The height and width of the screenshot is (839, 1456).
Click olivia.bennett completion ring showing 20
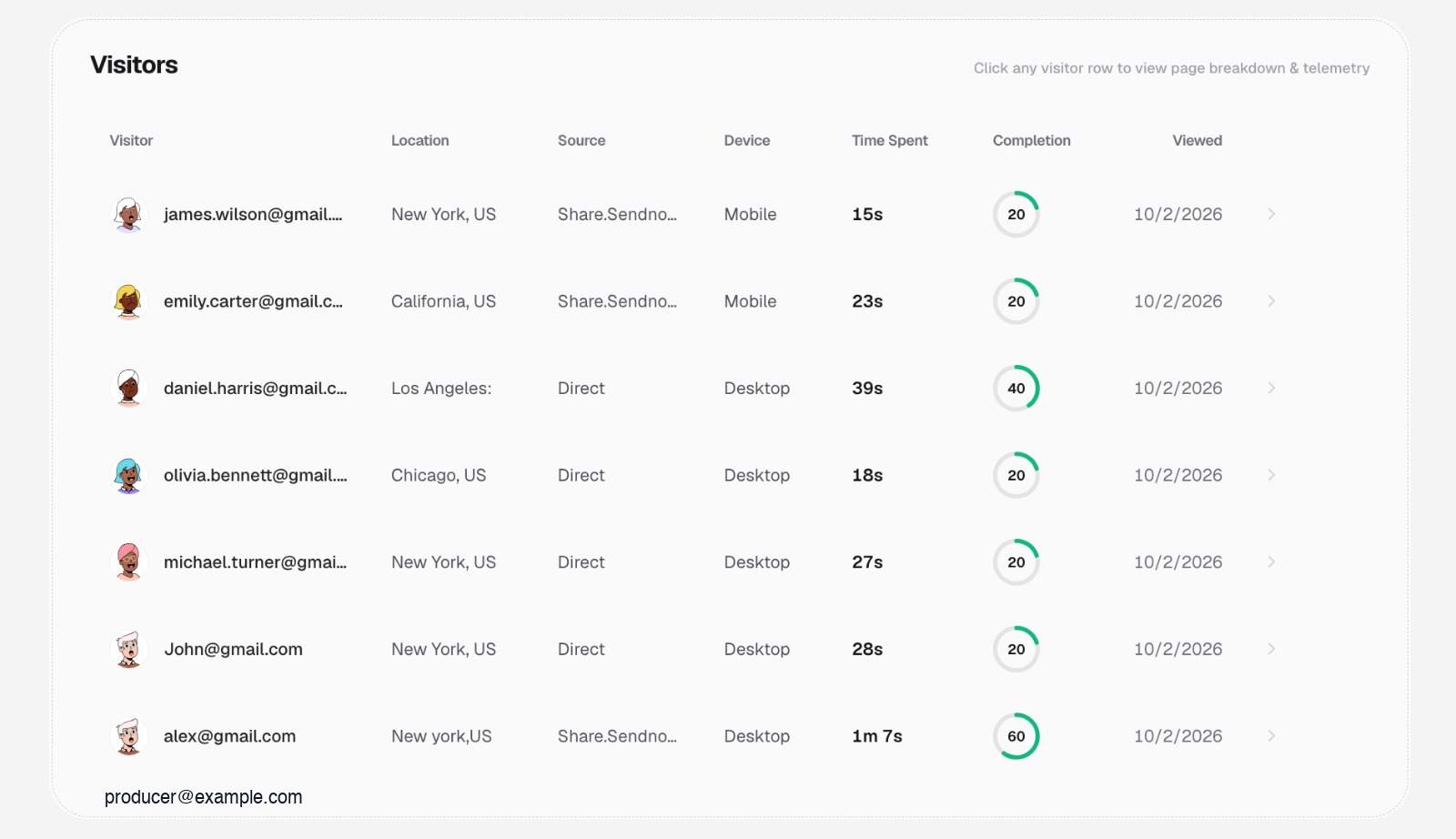click(x=1016, y=475)
